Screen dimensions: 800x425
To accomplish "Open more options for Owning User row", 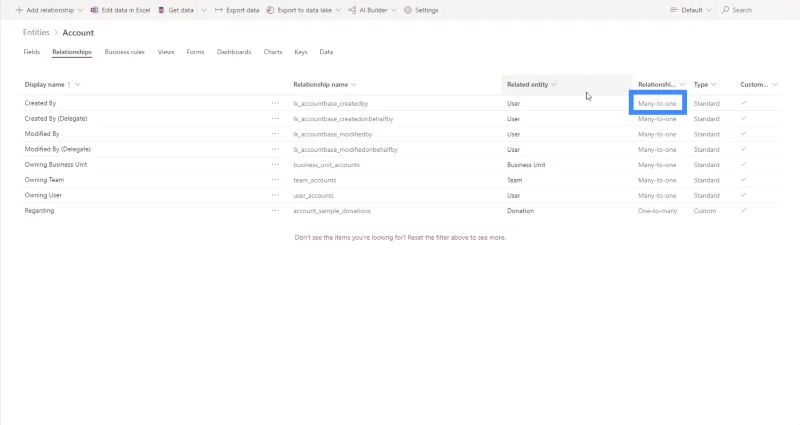I will [x=275, y=195].
